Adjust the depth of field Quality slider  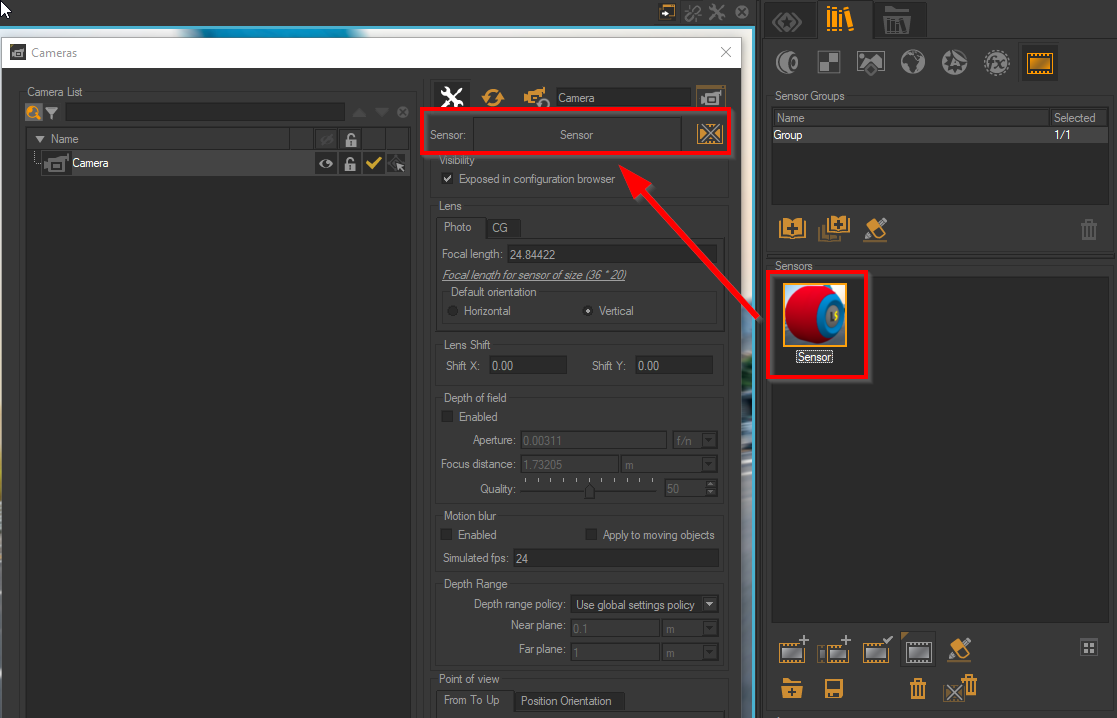(x=589, y=489)
